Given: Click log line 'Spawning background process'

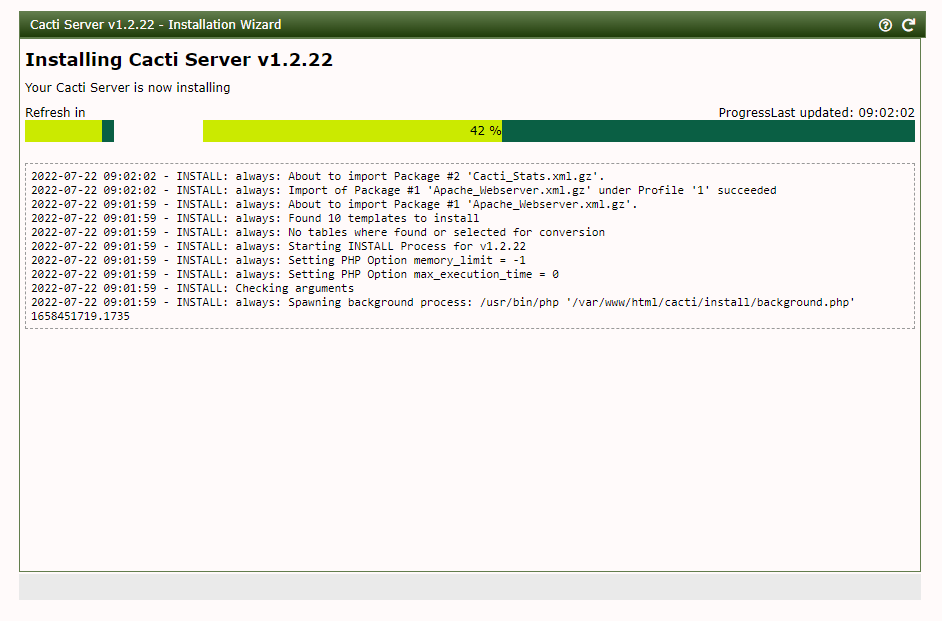Looking at the screenshot, I should coord(443,303).
